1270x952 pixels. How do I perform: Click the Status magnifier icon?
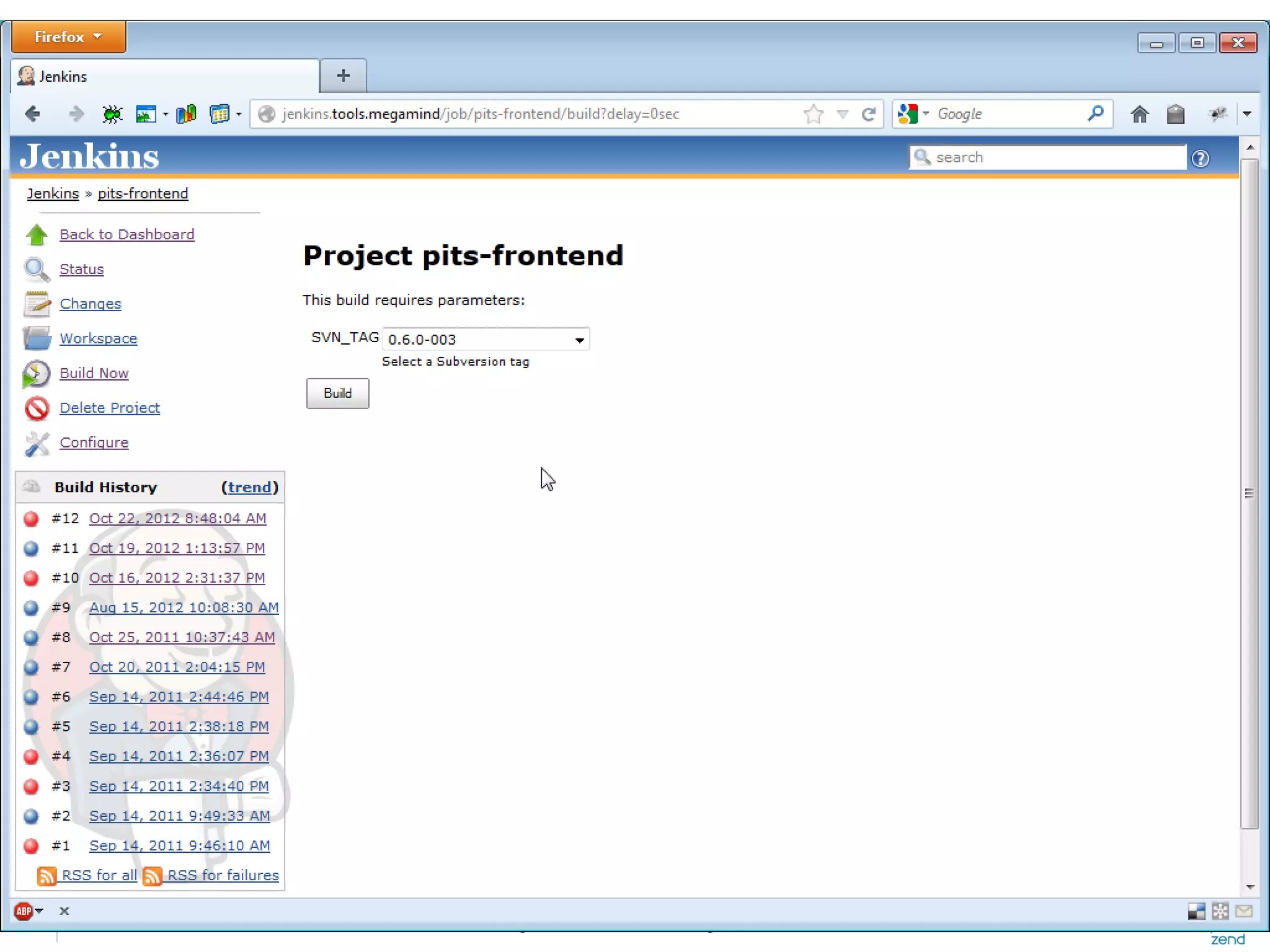pyautogui.click(x=37, y=270)
